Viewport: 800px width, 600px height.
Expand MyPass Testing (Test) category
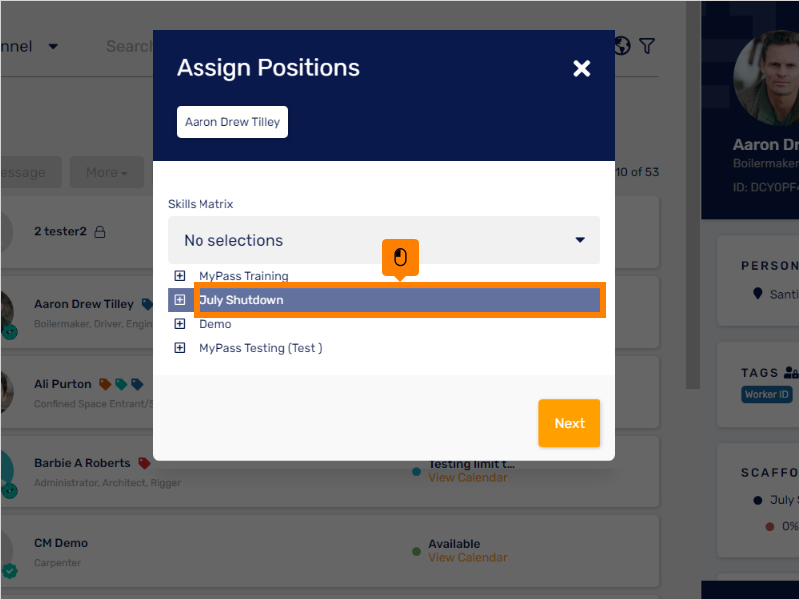[x=180, y=347]
